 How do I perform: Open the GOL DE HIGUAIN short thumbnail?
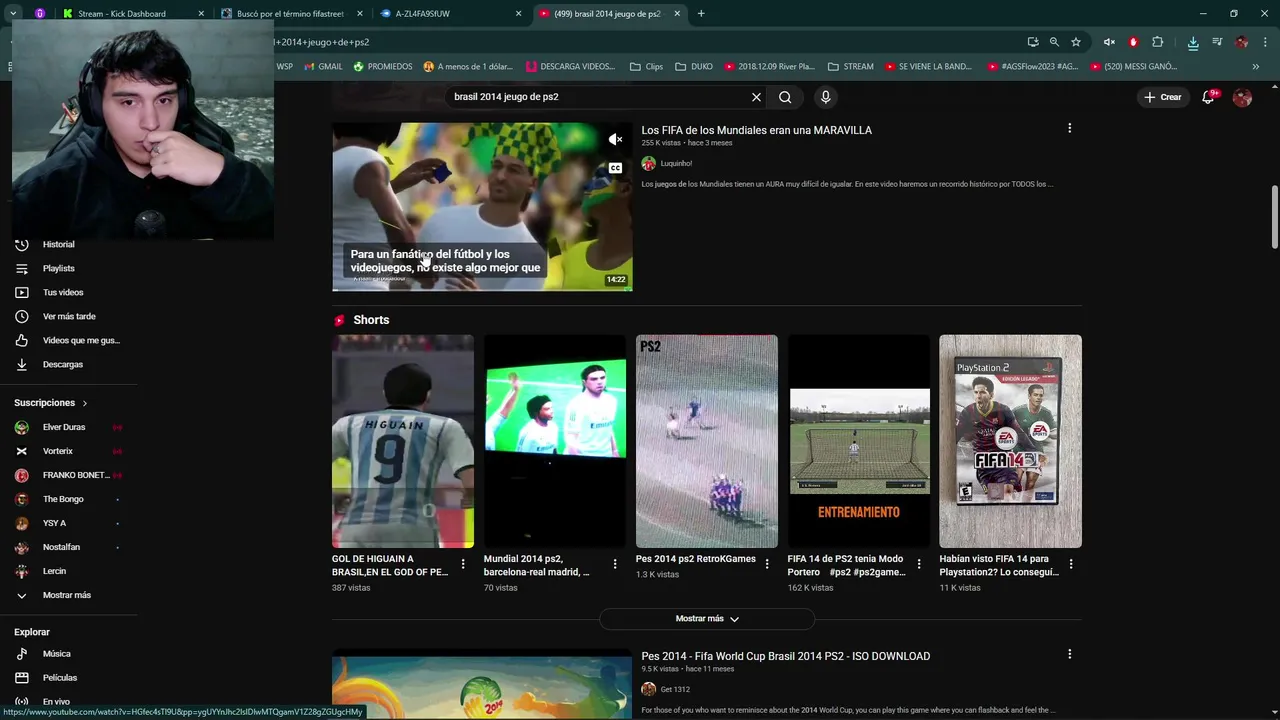click(403, 441)
